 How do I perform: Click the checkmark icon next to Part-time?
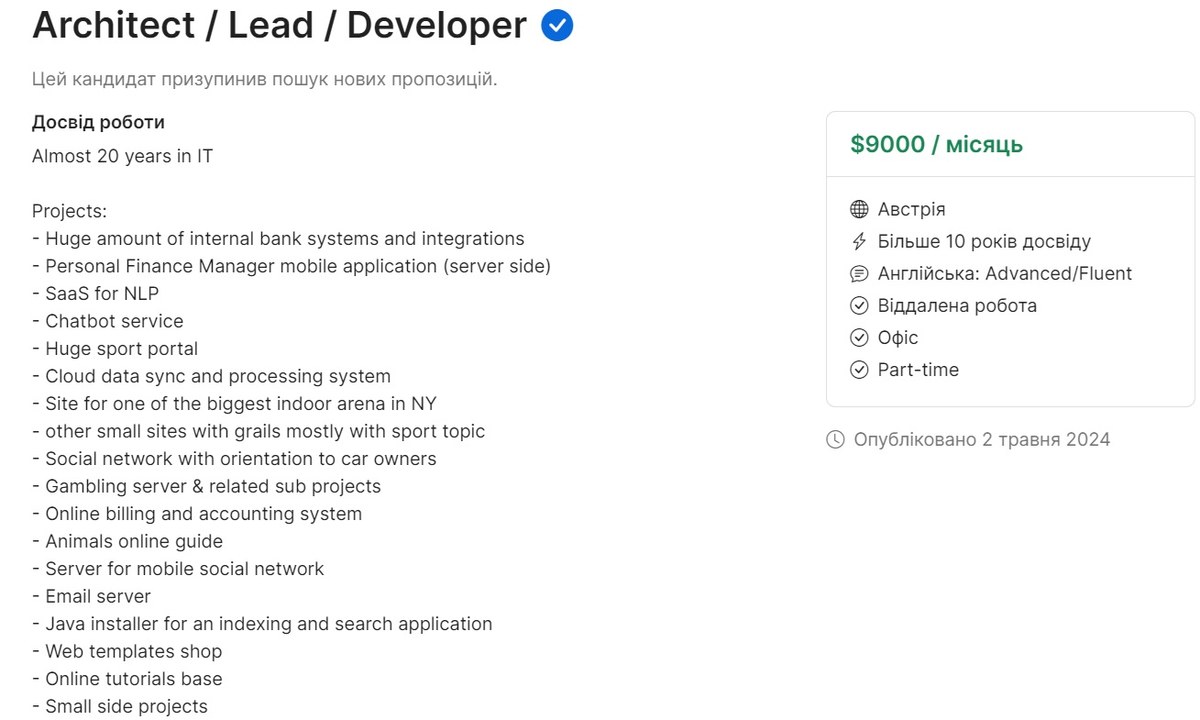859,369
